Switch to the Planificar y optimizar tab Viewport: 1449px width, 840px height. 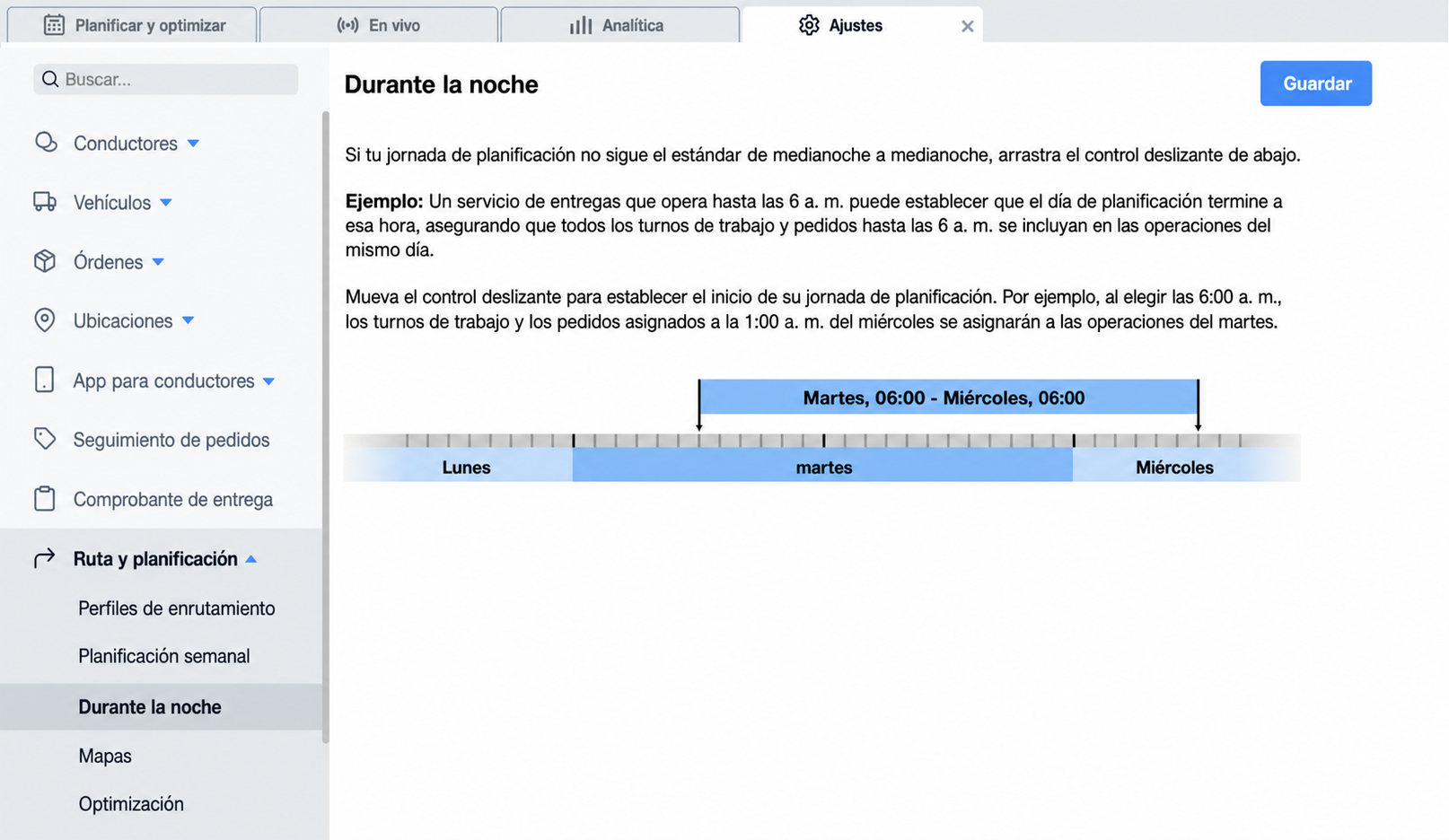pos(132,25)
